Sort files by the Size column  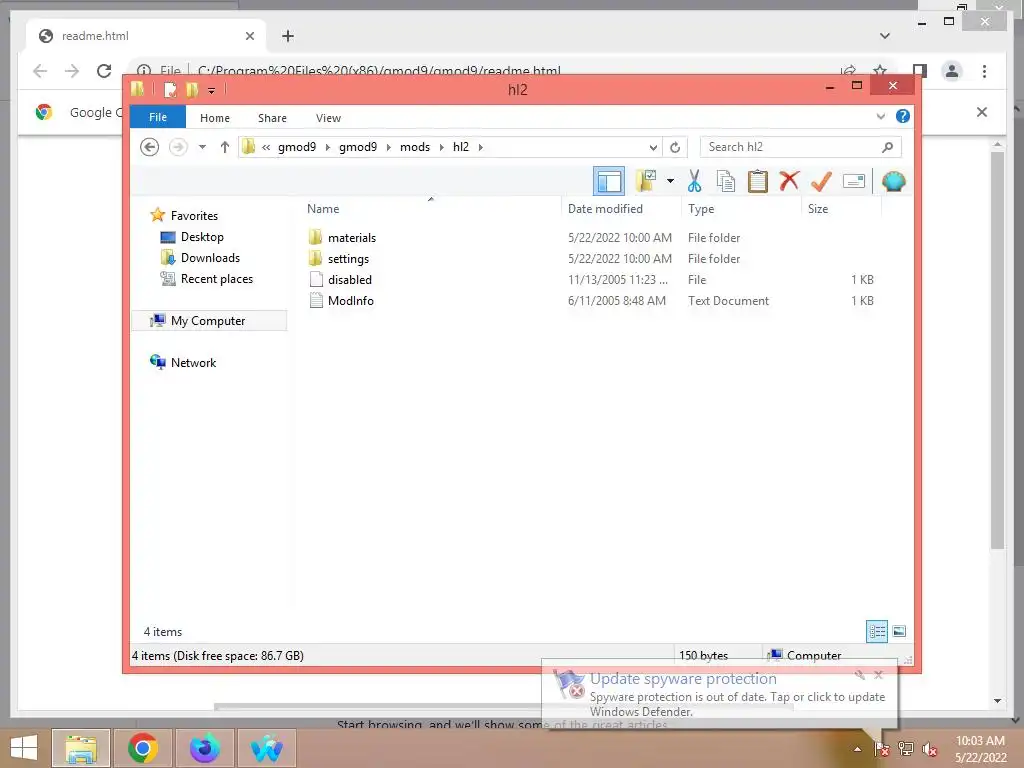coord(818,209)
